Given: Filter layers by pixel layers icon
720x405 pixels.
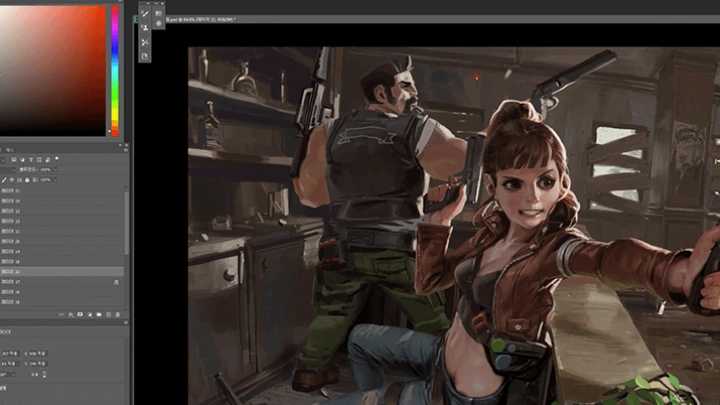Looking at the screenshot, I should [14, 159].
